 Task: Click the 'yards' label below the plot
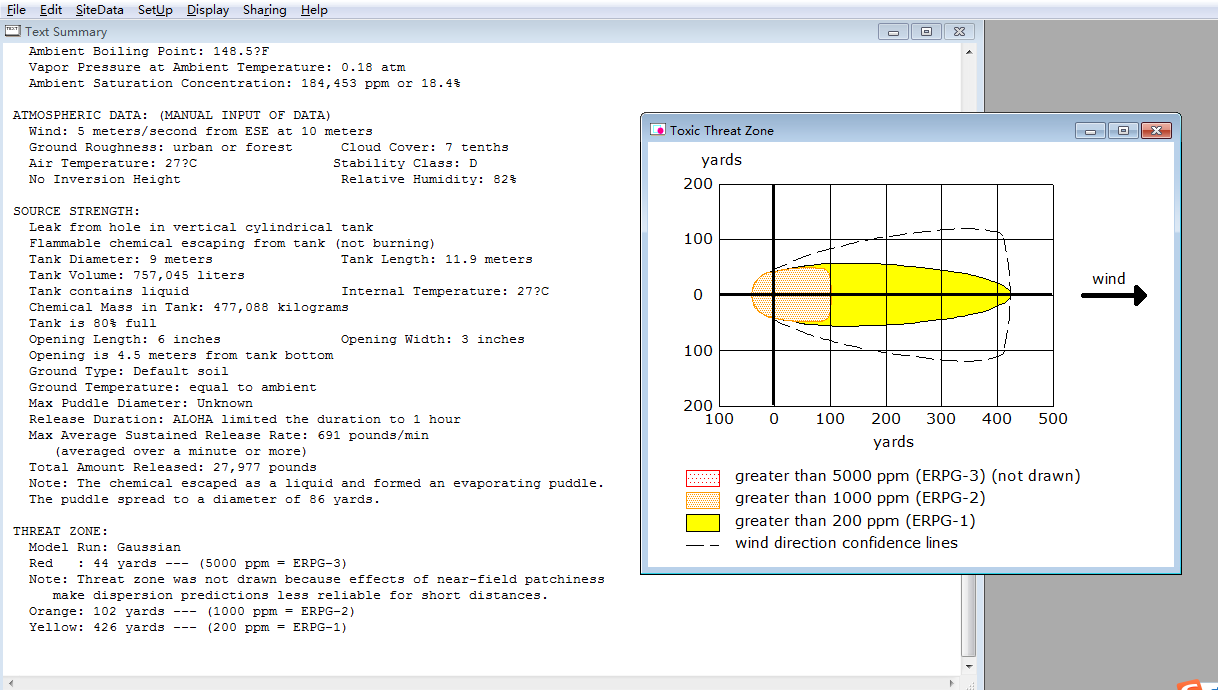(893, 441)
